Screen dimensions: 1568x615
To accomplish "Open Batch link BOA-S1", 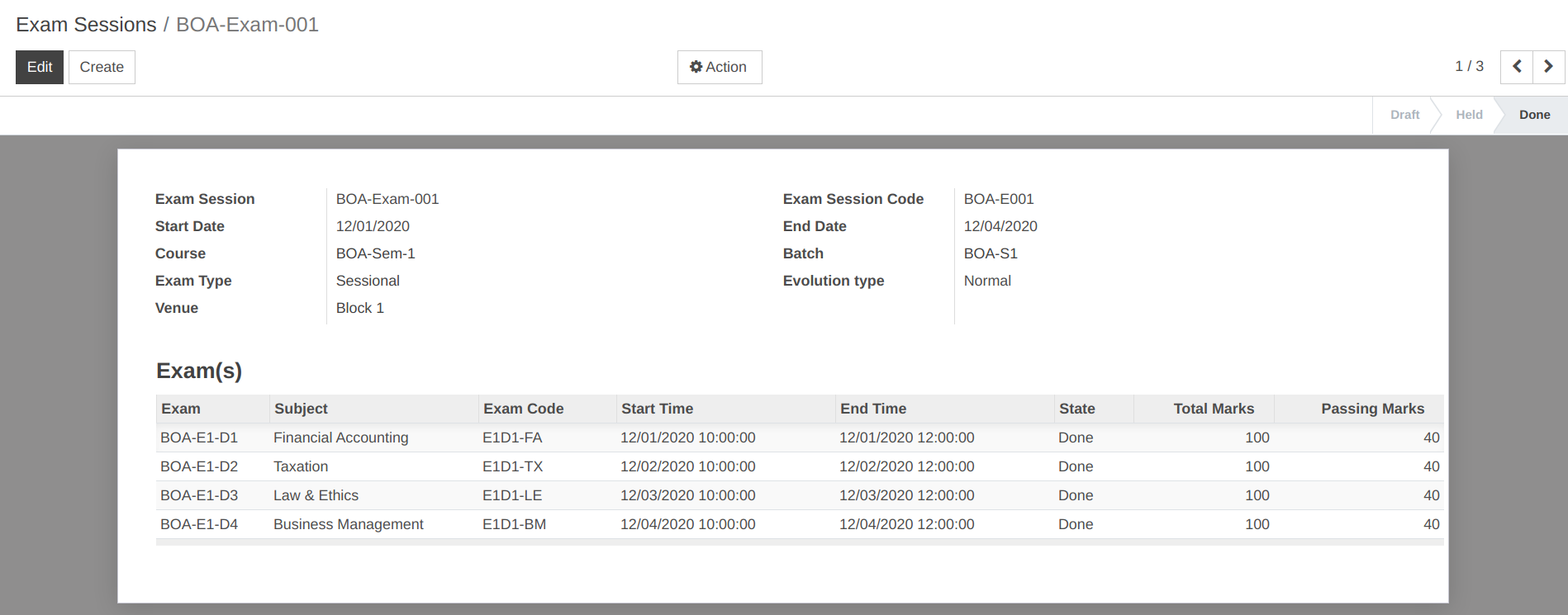I will 991,253.
